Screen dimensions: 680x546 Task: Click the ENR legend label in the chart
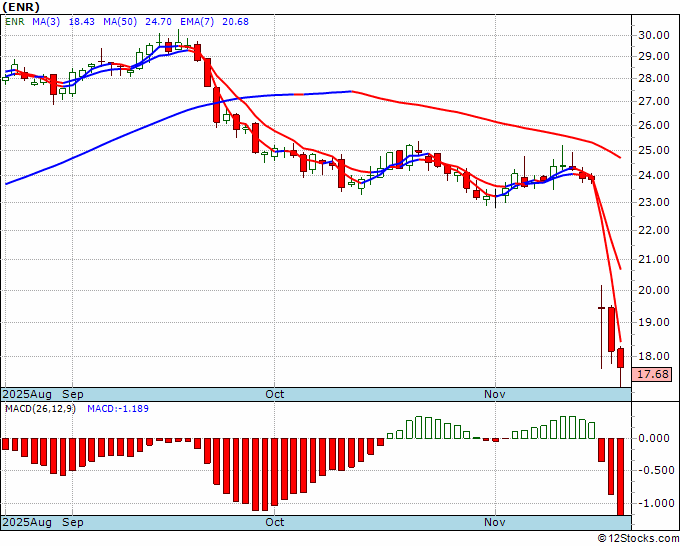pos(15,22)
